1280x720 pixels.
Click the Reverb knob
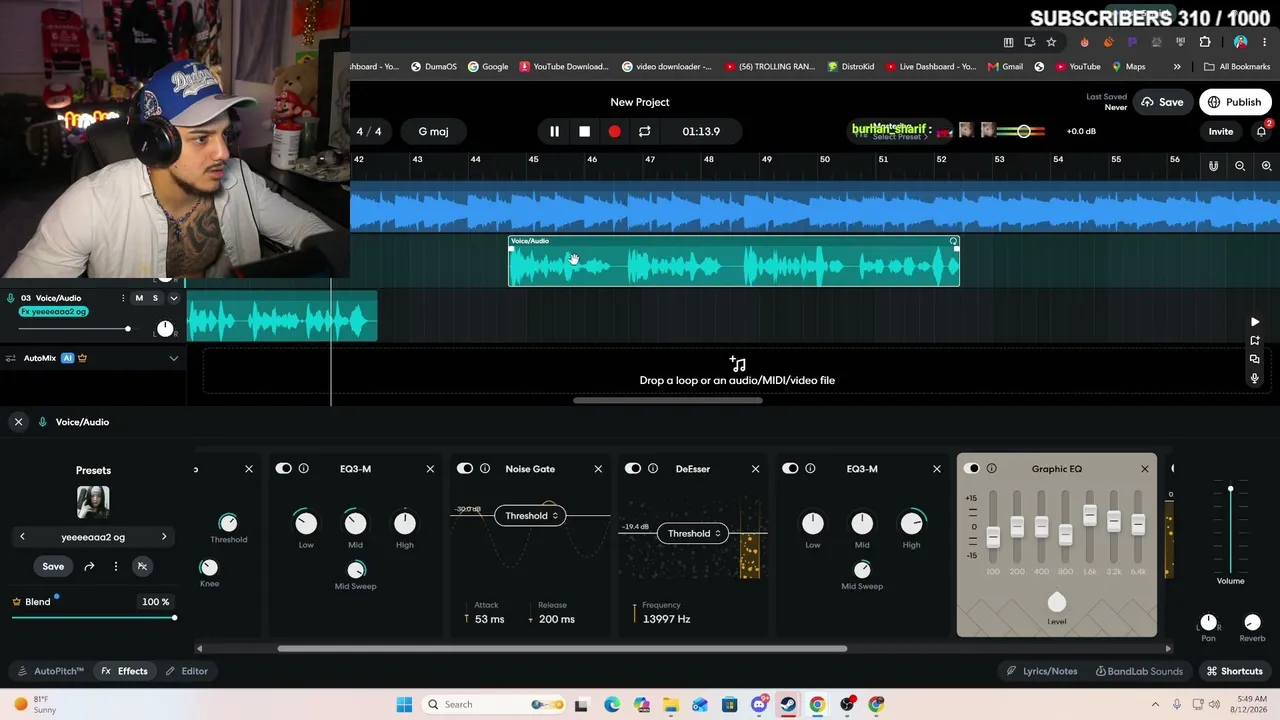[1252, 622]
